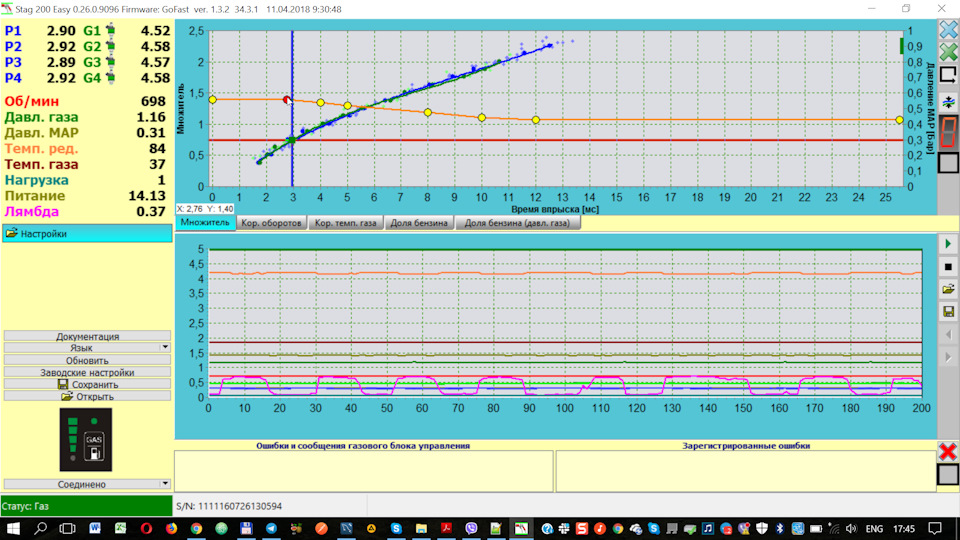Open saved oscilloscope file folder icon
Viewport: 960px width, 540px height.
coord(948,289)
